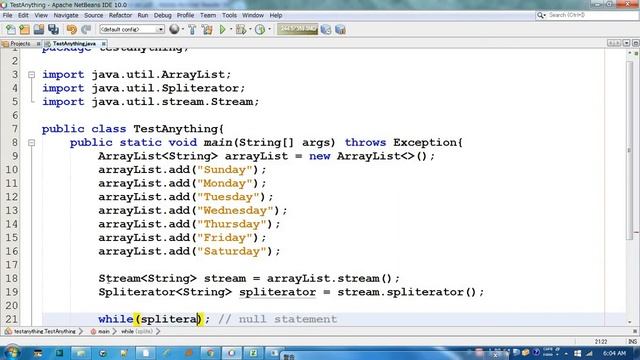Click the memory usage garbage collection bar
Image resolution: width=640 pixels, height=360 pixels.
[x=297, y=29]
